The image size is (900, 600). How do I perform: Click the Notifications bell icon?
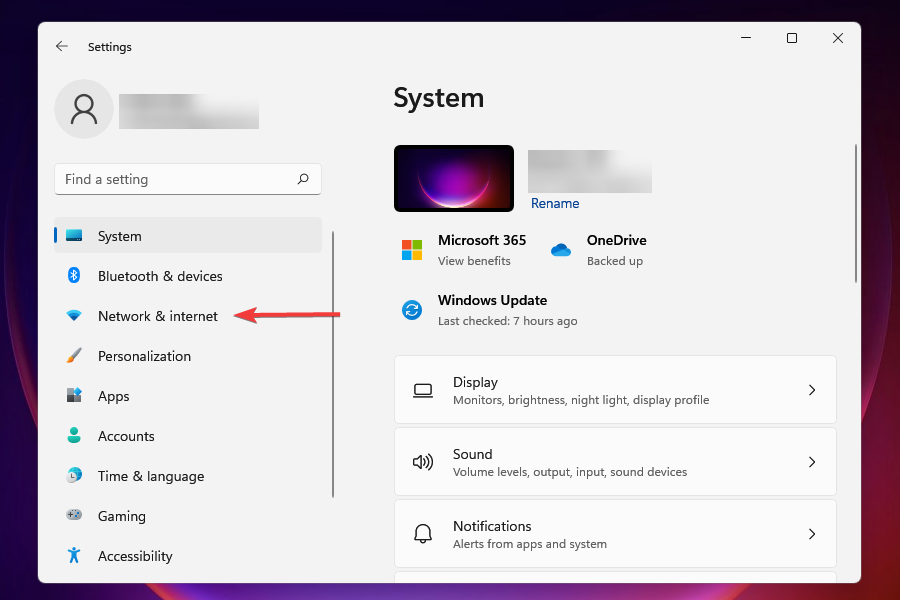pyautogui.click(x=423, y=534)
